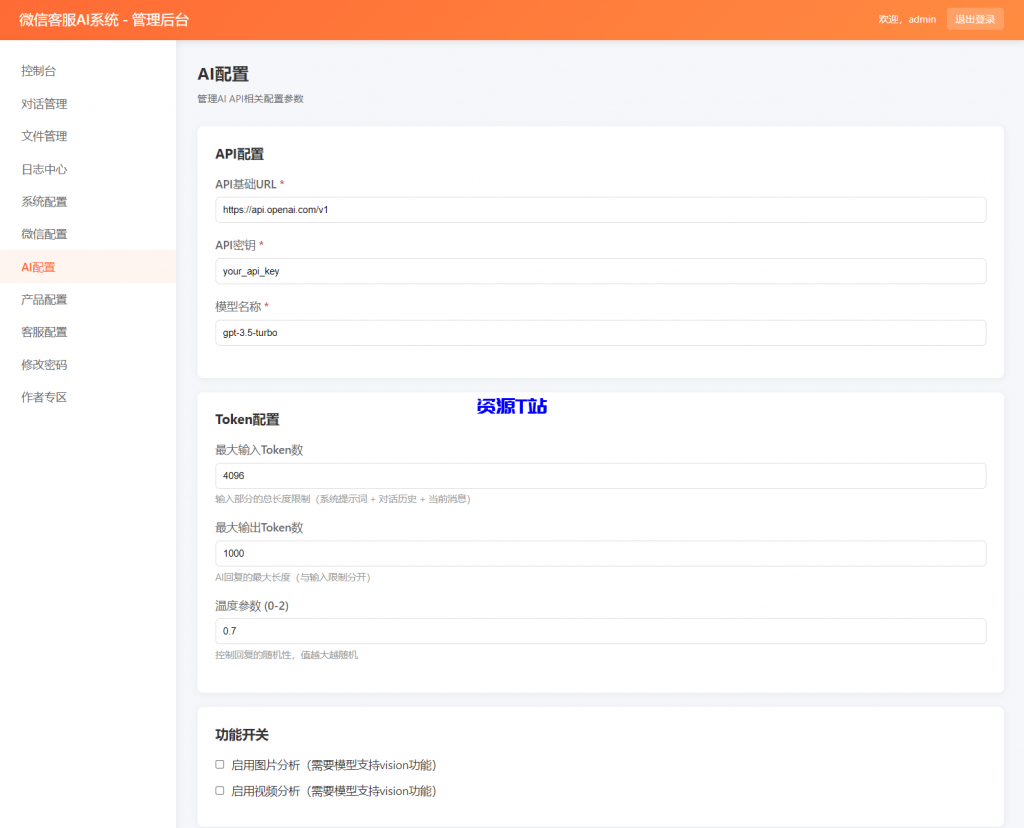The image size is (1024, 828).
Task: Click the 模型名称 field showing gpt-3.5-turbo
Action: [x=600, y=332]
